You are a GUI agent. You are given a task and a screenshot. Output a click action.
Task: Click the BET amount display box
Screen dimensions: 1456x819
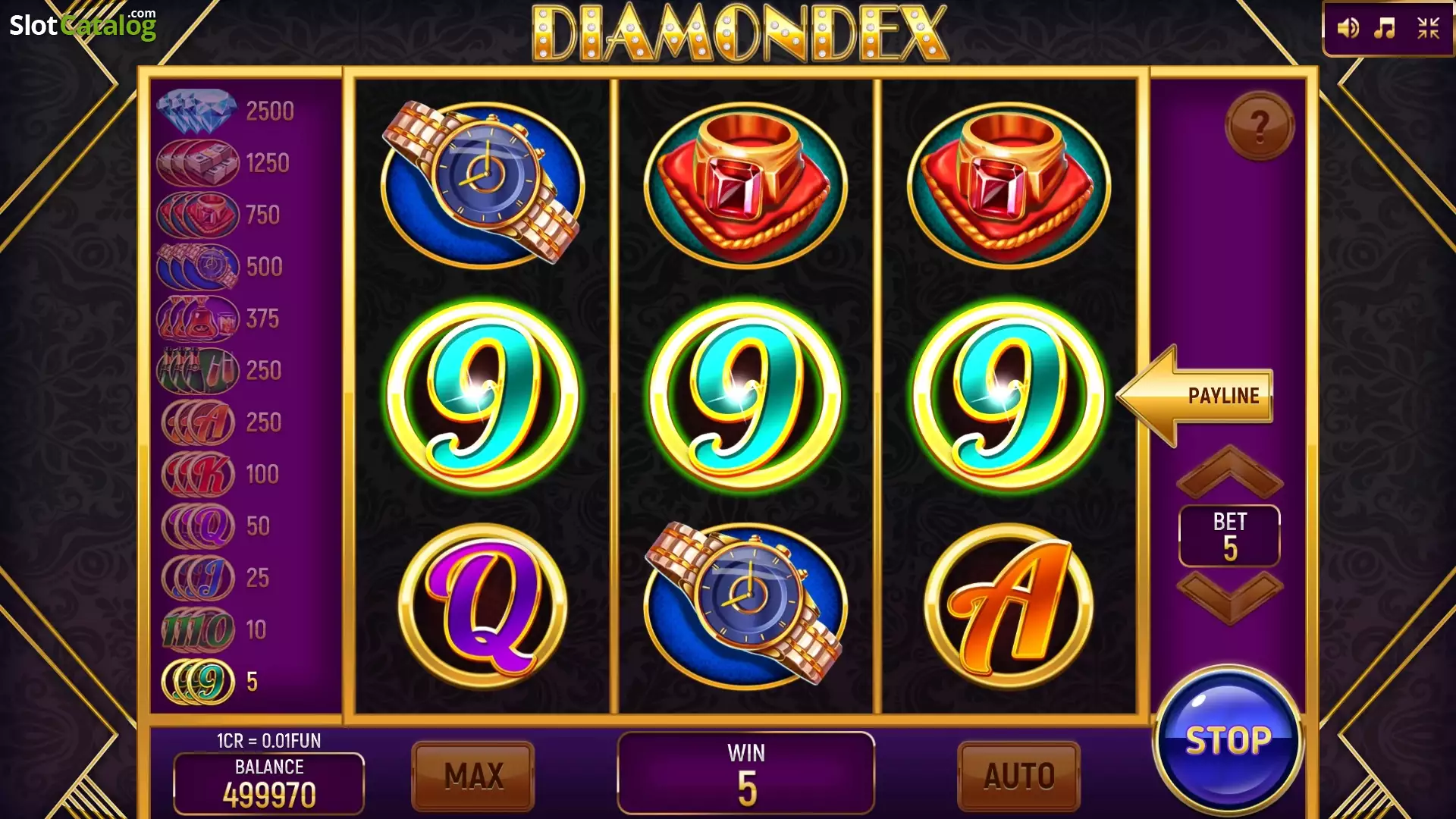tap(1229, 536)
